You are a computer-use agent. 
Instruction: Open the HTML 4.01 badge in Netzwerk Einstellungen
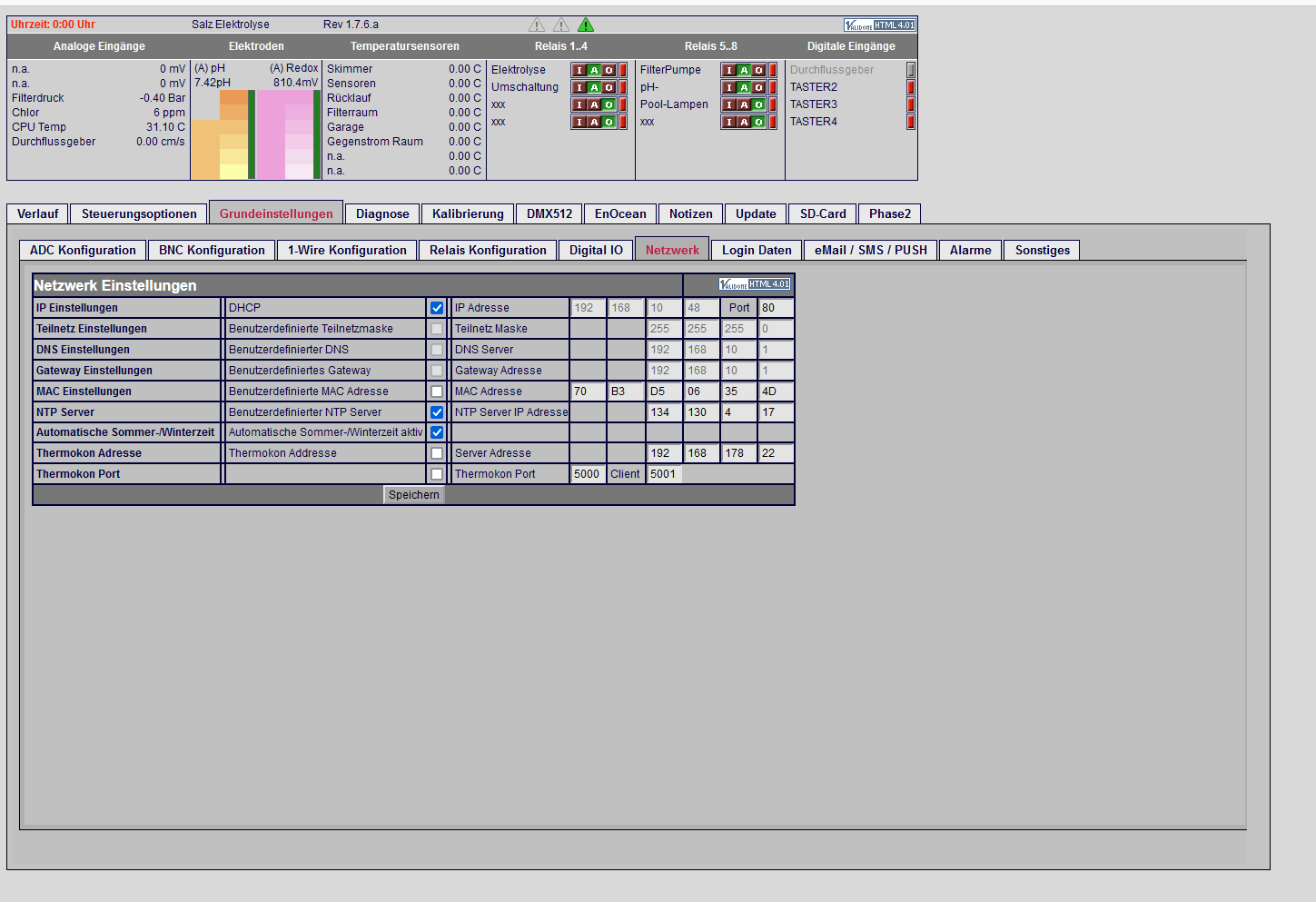755,284
